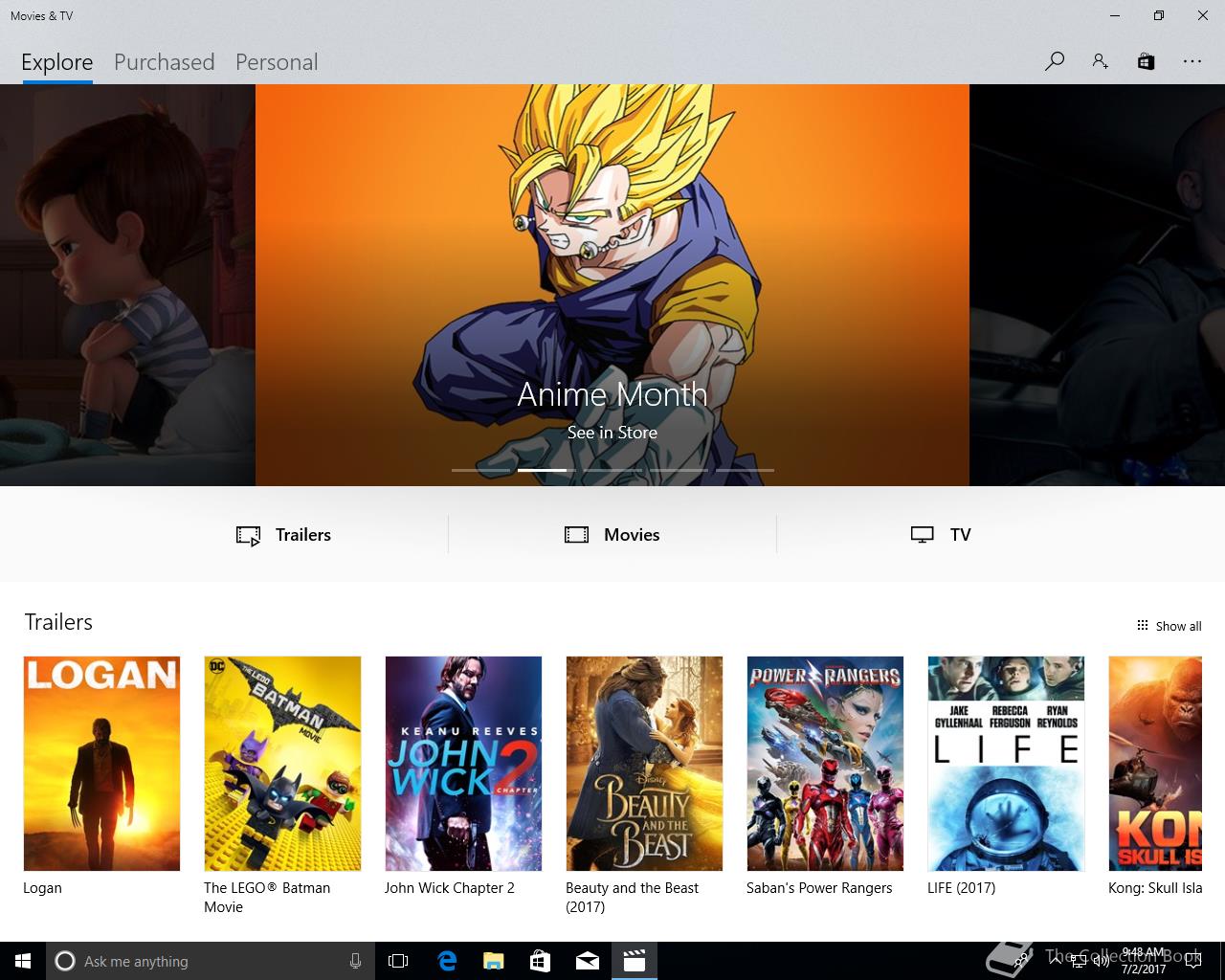
Task: Select the first carousel page indicator
Action: click(479, 470)
